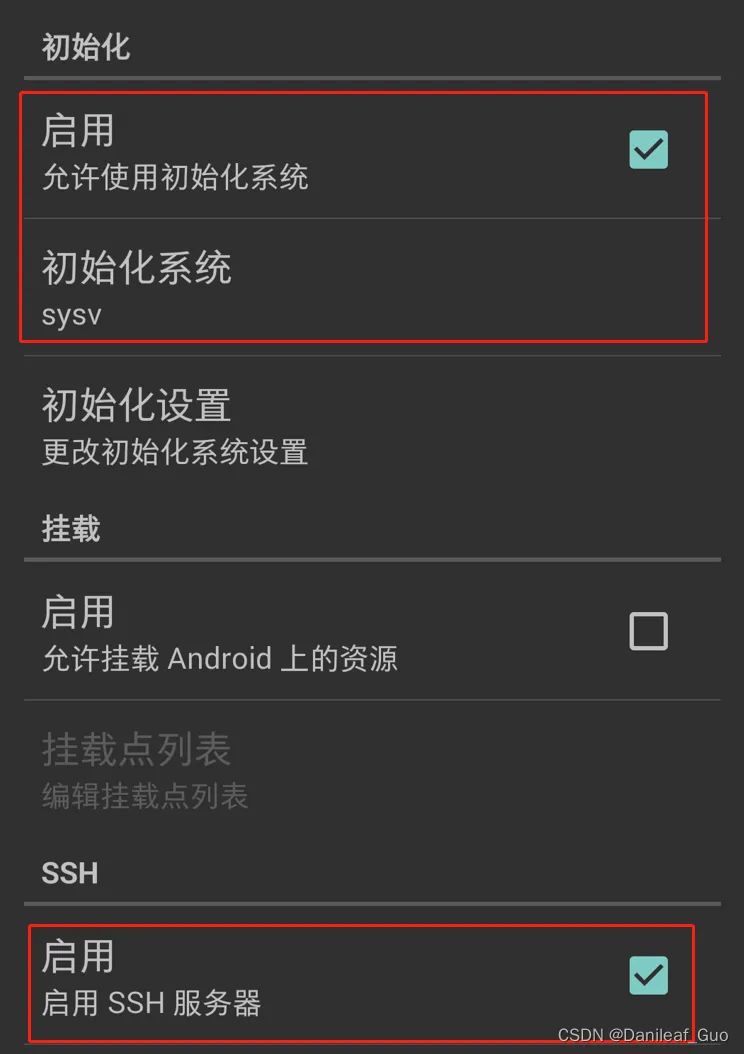Tap the 启用 title in SSH section

point(78,956)
